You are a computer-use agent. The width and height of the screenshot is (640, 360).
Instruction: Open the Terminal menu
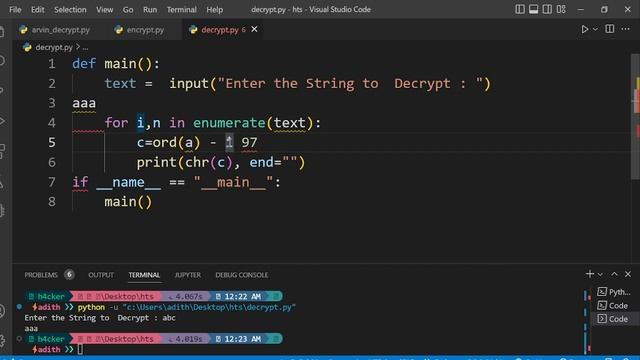[x=182, y=9]
